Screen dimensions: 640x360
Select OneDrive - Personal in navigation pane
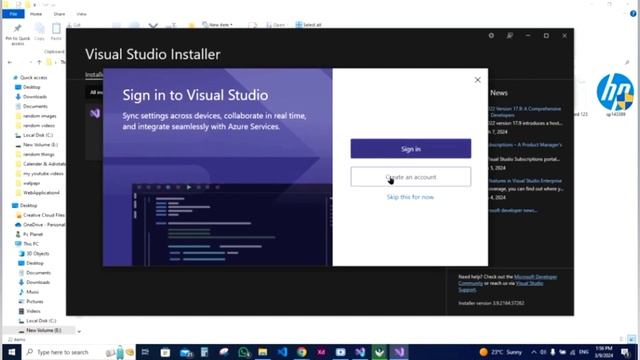(x=44, y=225)
